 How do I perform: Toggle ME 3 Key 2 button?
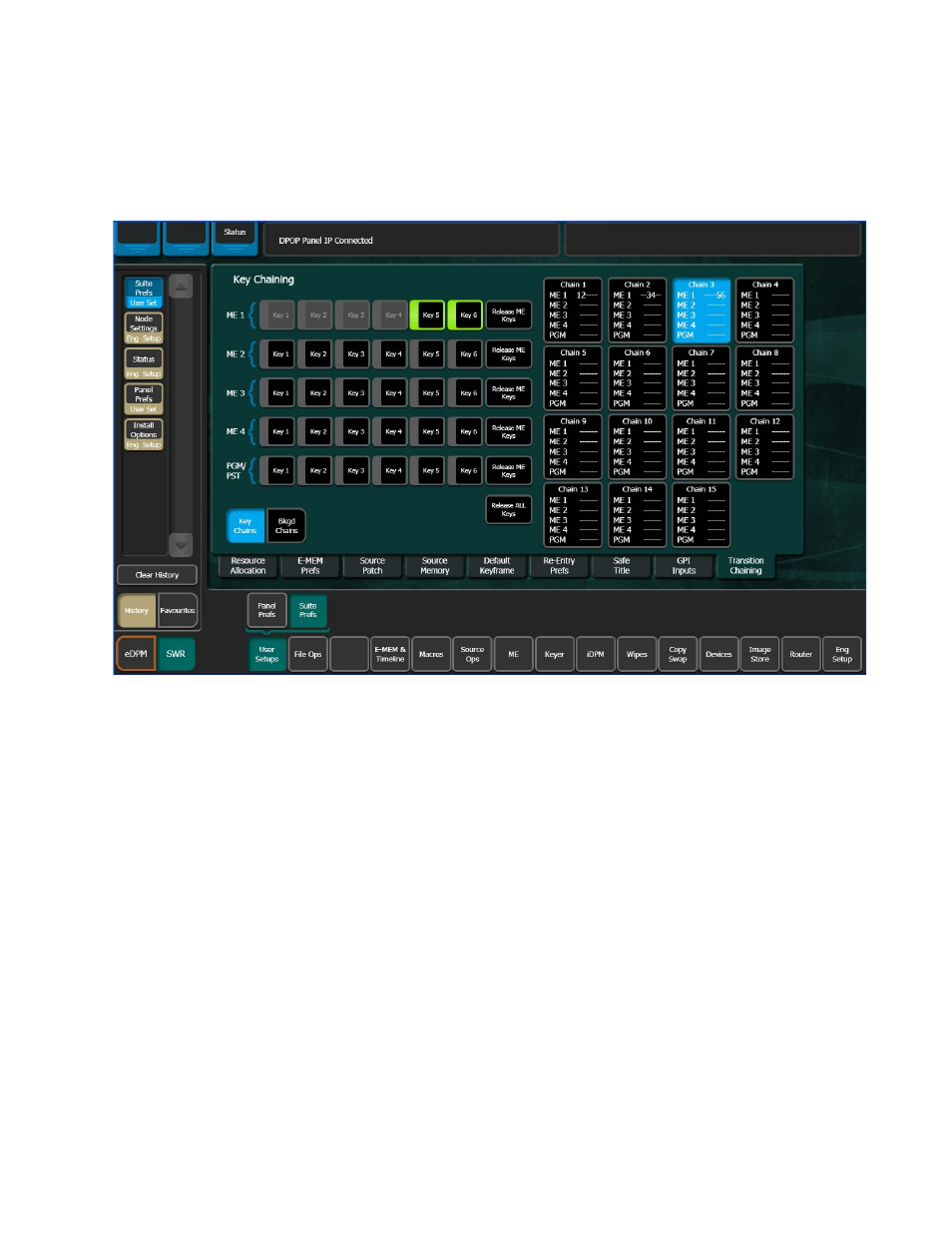pyautogui.click(x=317, y=393)
